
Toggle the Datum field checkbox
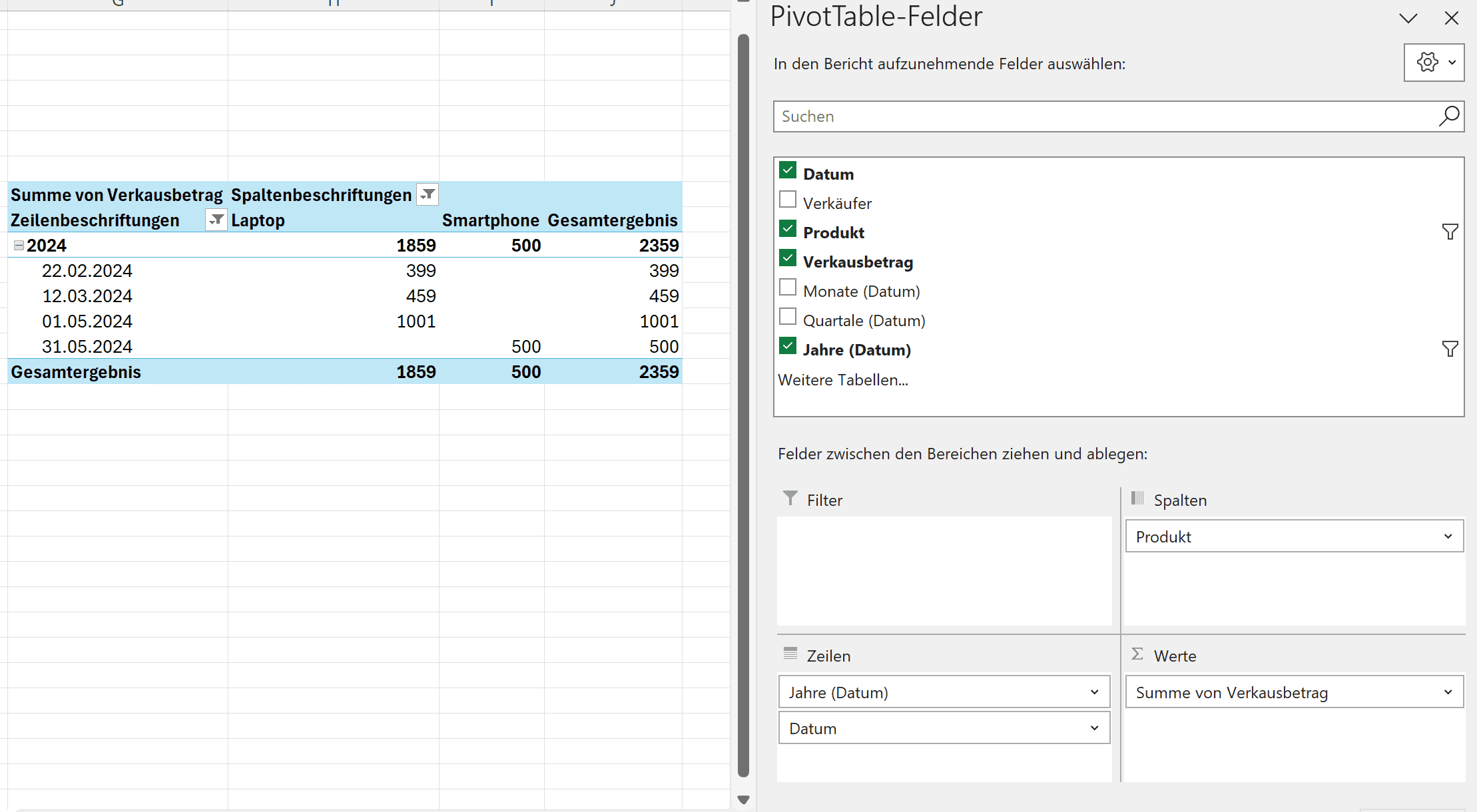(788, 170)
